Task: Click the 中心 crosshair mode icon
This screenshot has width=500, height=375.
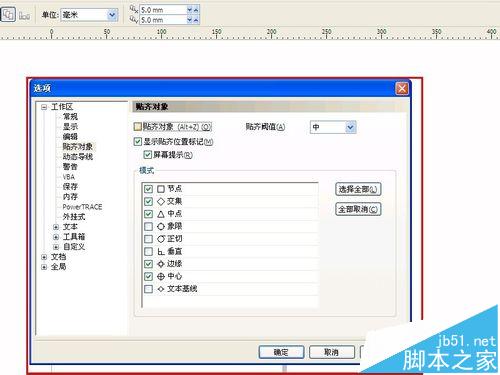Action: 161,276
